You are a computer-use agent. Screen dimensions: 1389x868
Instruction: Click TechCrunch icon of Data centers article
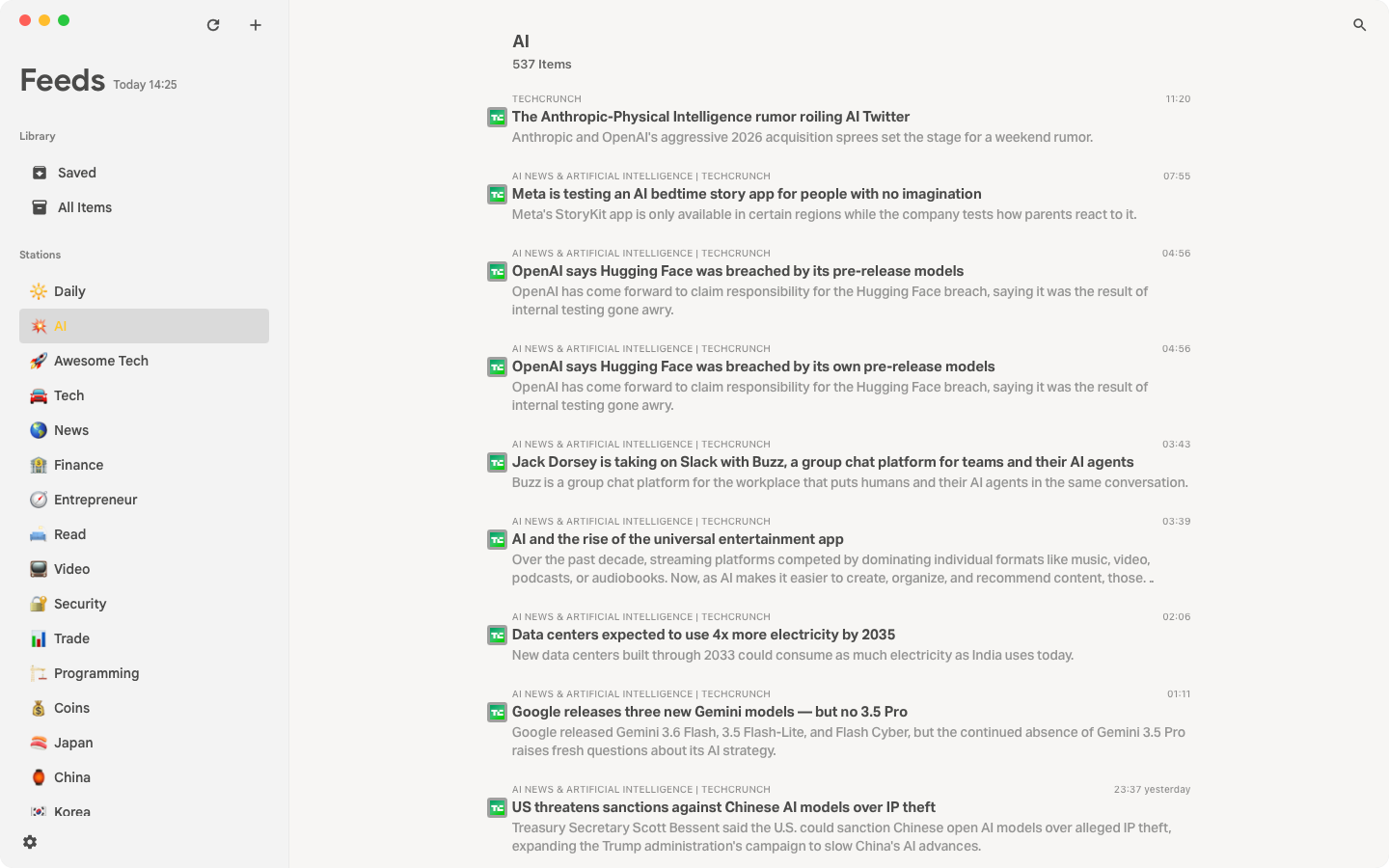497,636
